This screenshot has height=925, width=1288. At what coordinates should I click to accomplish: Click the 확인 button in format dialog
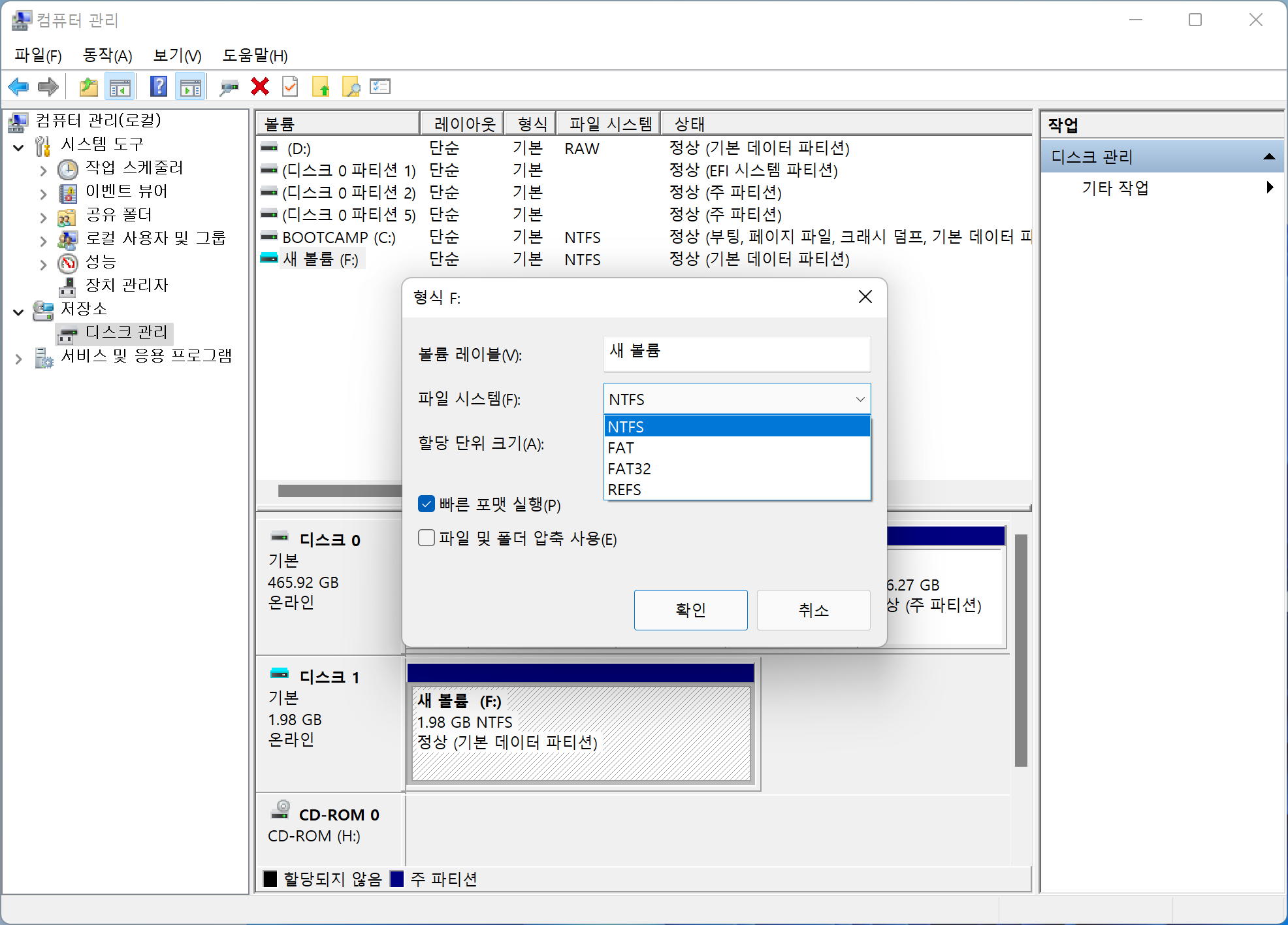tap(690, 609)
